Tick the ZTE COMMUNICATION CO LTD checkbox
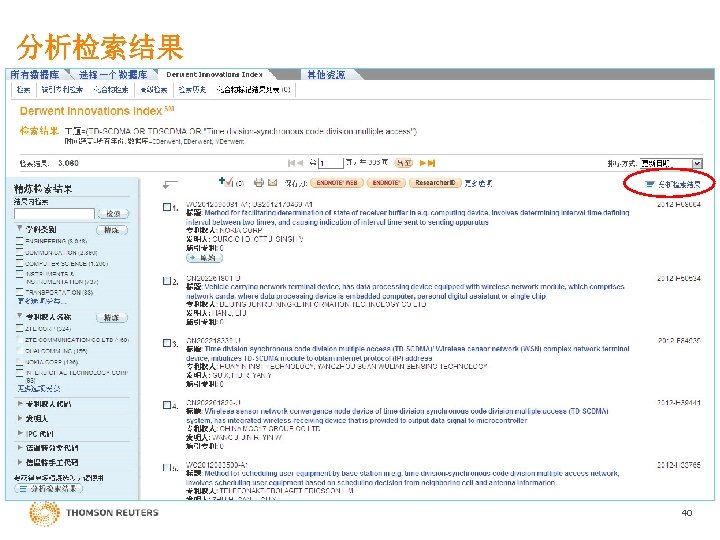This screenshot has height=540, width=720. [19, 340]
